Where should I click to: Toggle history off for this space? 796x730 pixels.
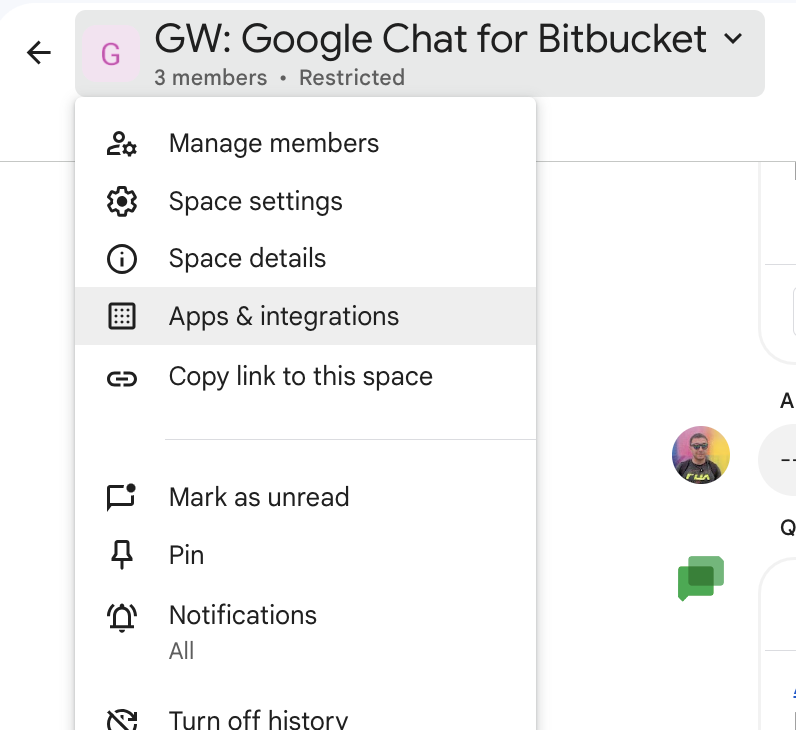258,719
